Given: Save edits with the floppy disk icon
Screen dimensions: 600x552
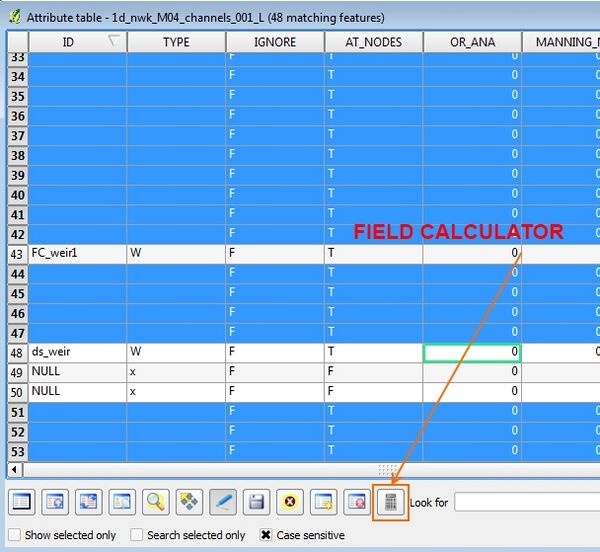Looking at the screenshot, I should tap(256, 502).
